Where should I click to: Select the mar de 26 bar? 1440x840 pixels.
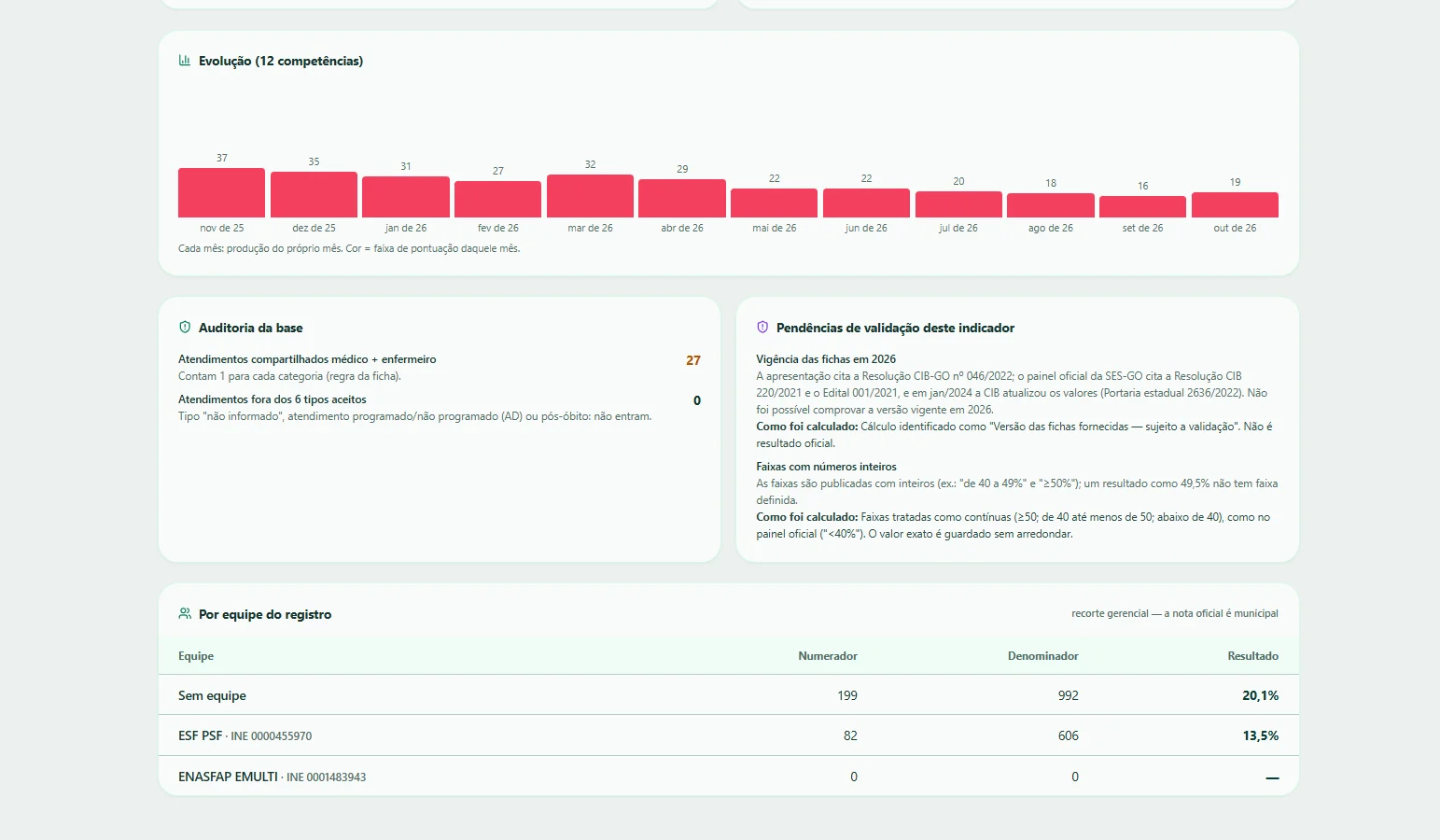(591, 196)
